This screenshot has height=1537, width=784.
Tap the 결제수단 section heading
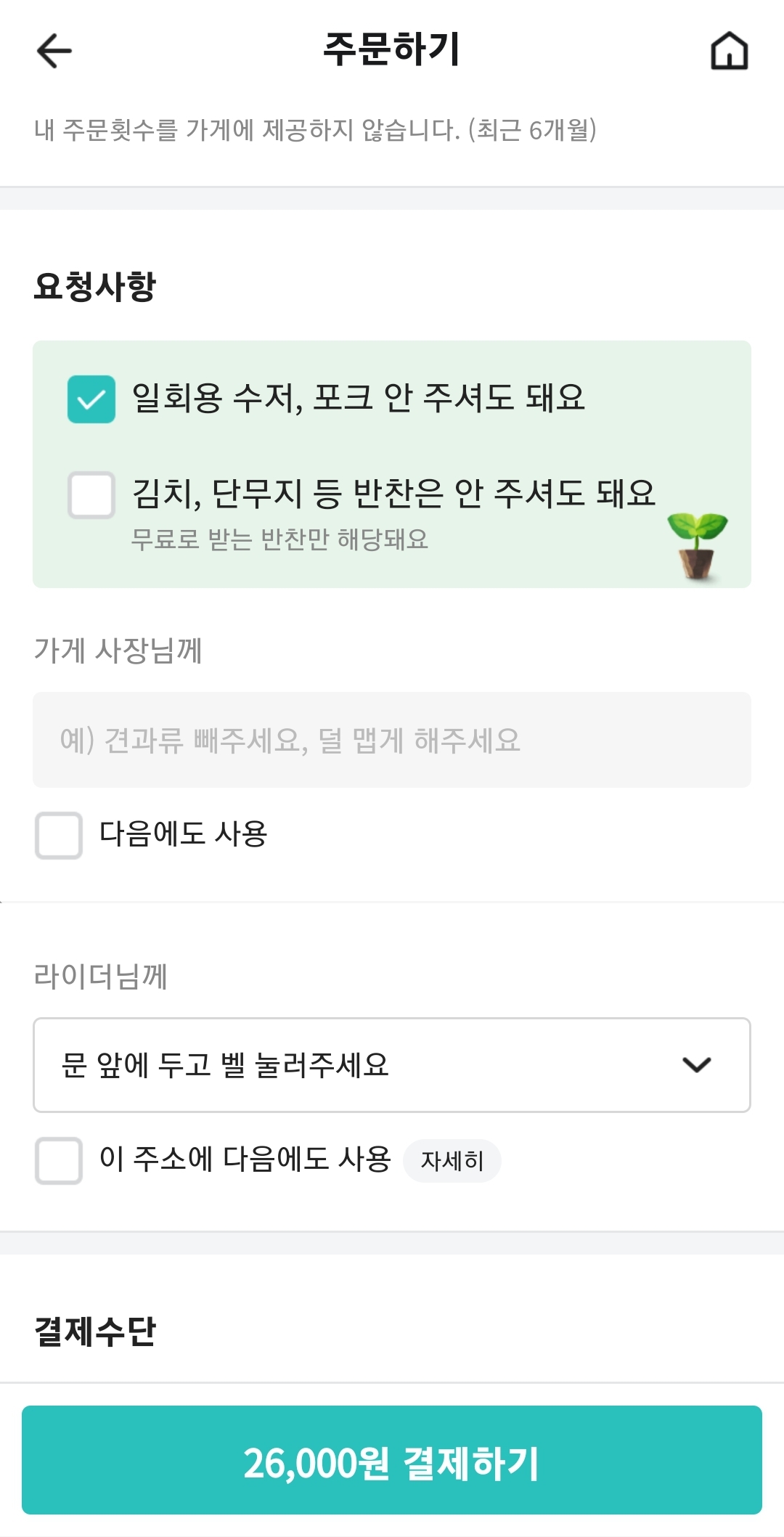pyautogui.click(x=95, y=1332)
